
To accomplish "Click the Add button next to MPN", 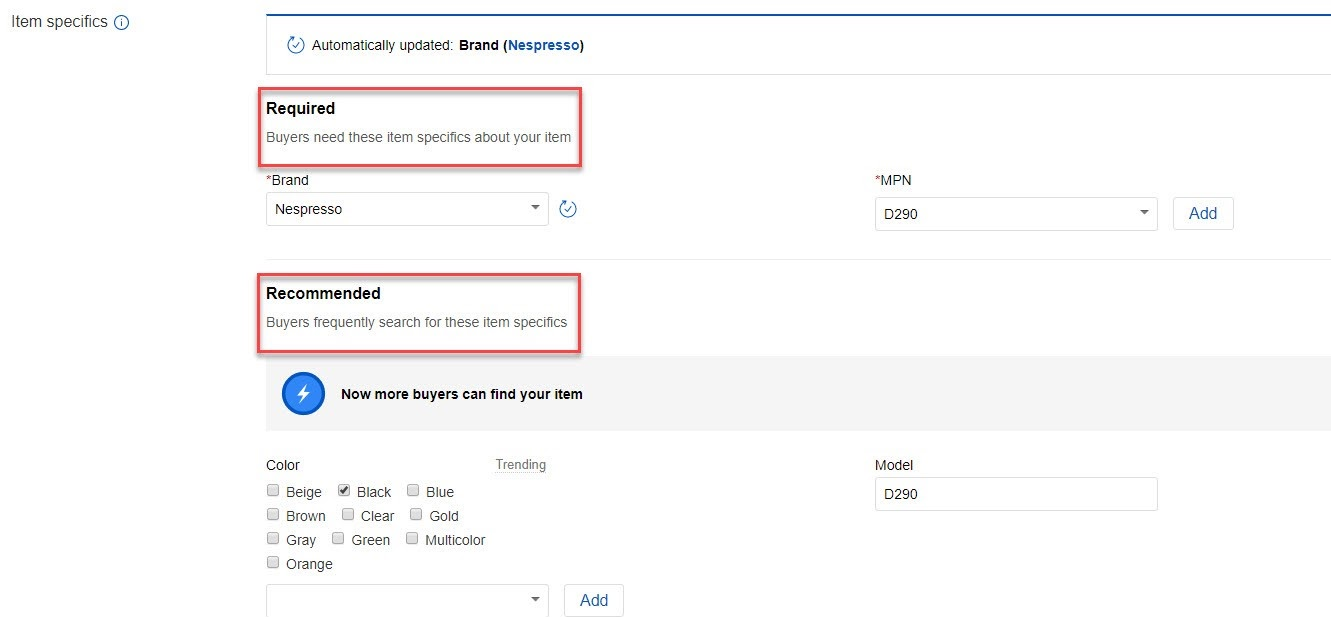I will (1203, 214).
